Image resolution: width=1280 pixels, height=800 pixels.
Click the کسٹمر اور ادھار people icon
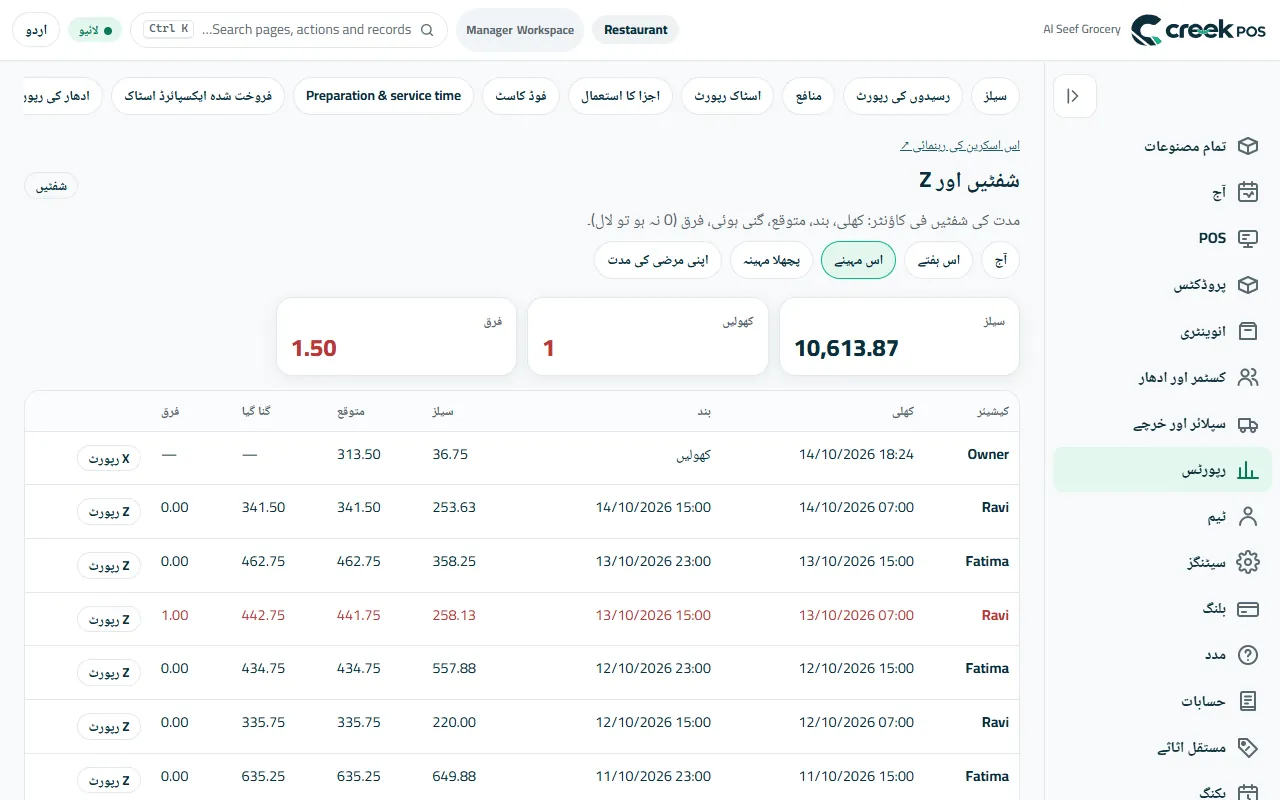pyautogui.click(x=1247, y=377)
